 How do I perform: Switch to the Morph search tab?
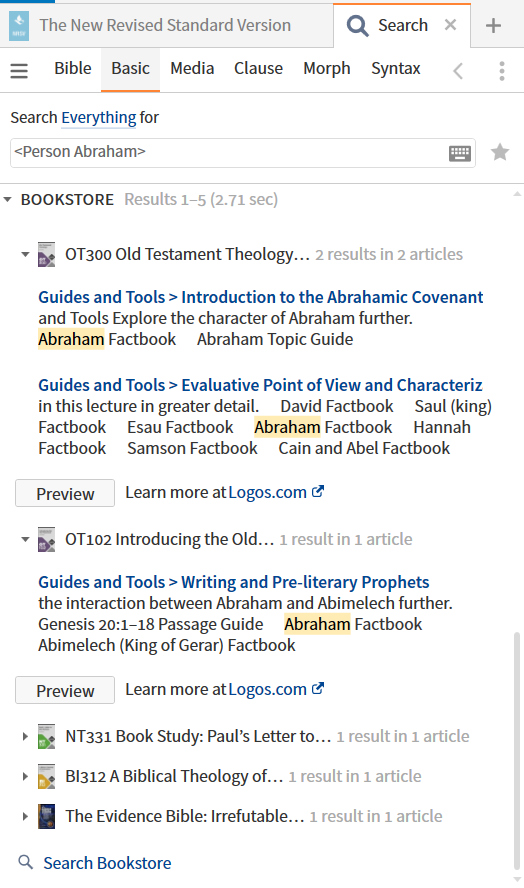(x=327, y=69)
